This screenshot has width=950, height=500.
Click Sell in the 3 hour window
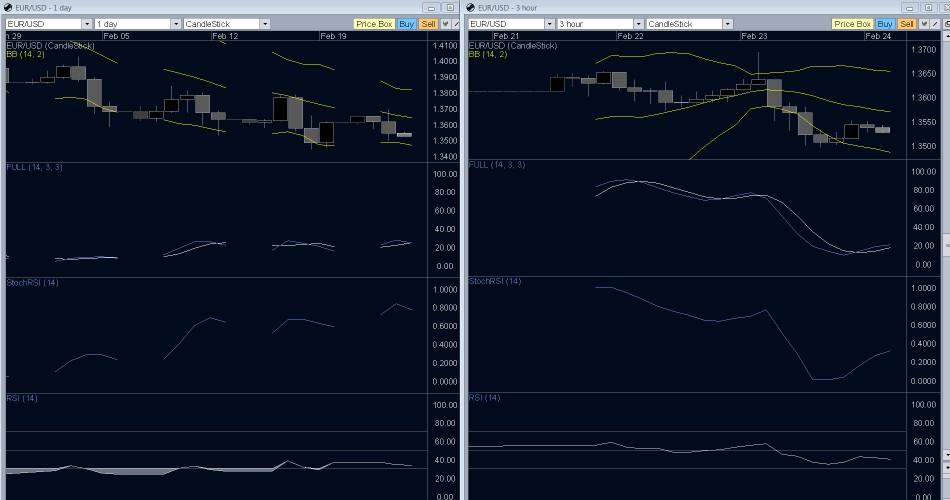pos(906,24)
